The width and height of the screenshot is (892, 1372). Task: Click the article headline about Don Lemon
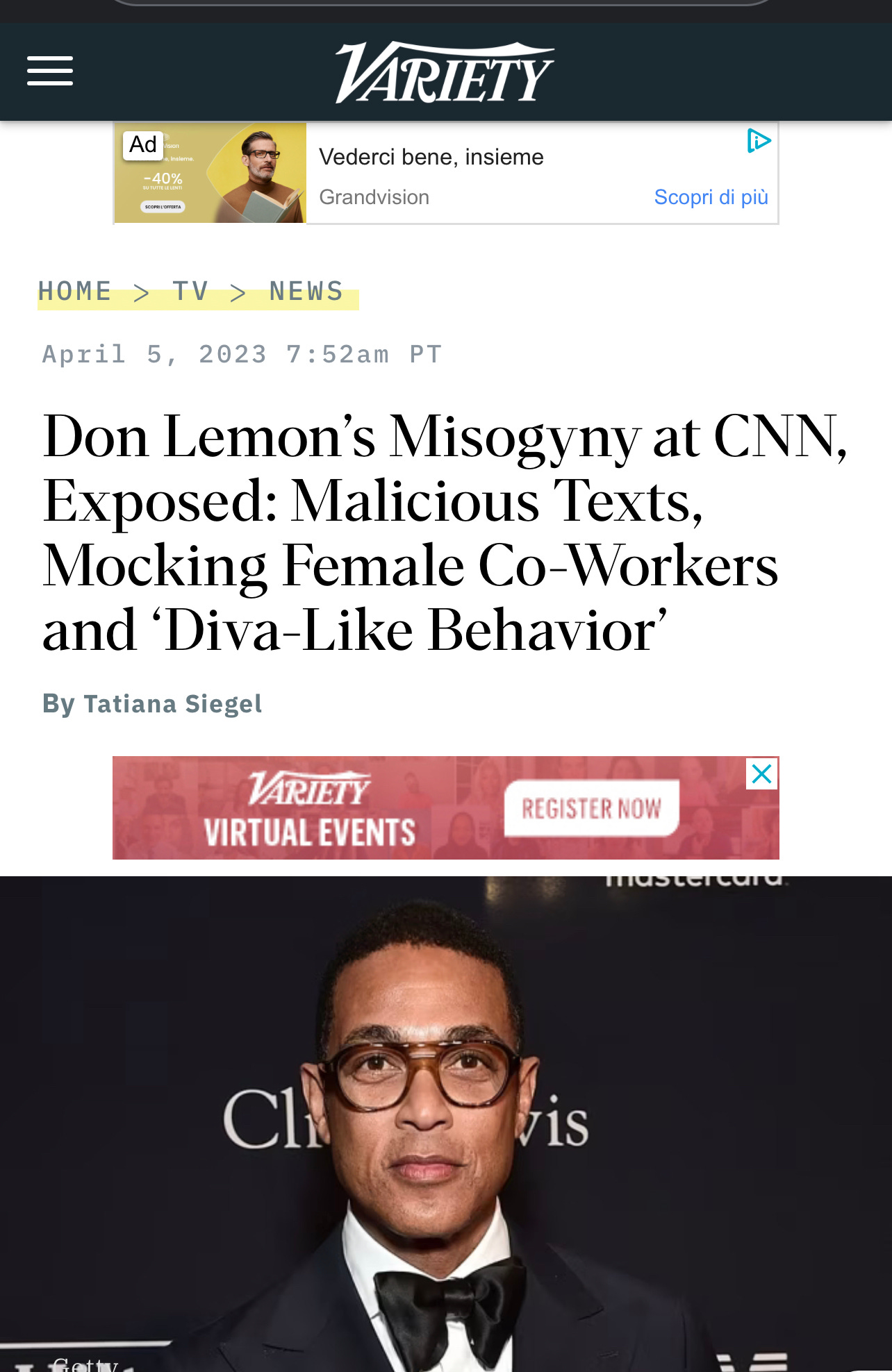[x=445, y=533]
